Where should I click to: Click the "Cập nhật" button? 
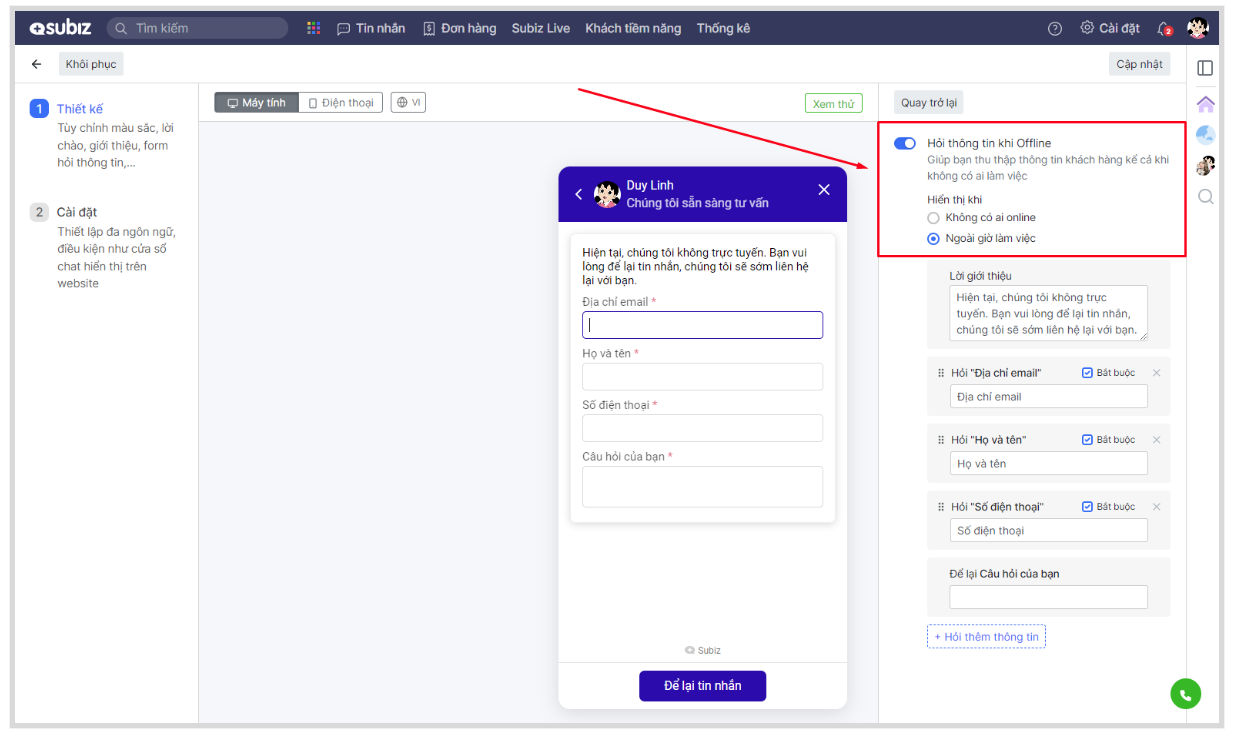(1139, 64)
